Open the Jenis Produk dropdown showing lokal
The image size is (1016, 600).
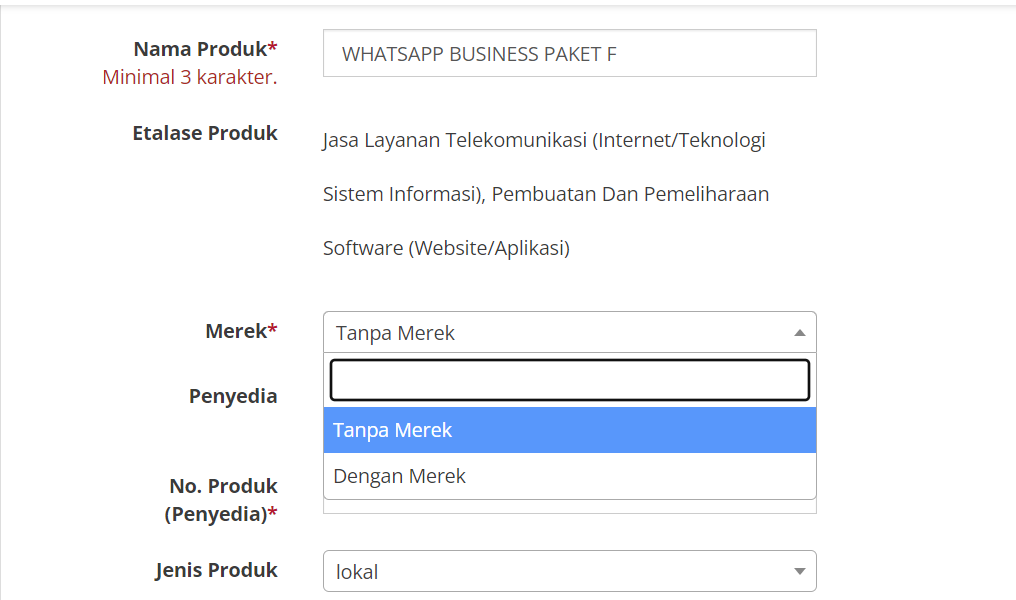tap(570, 571)
